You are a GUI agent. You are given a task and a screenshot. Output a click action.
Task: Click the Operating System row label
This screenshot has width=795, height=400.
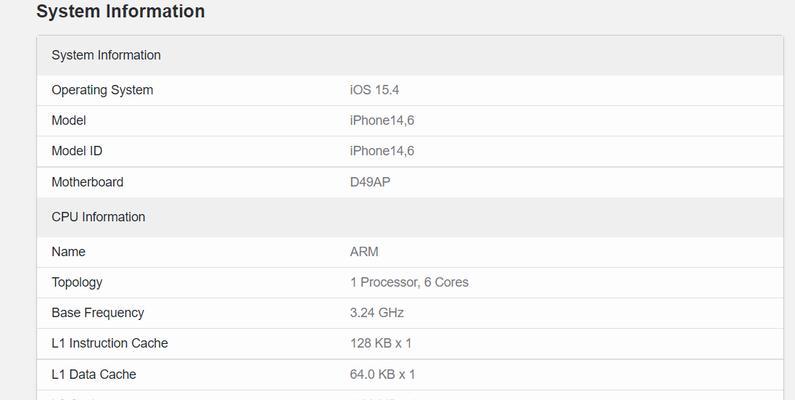point(102,90)
